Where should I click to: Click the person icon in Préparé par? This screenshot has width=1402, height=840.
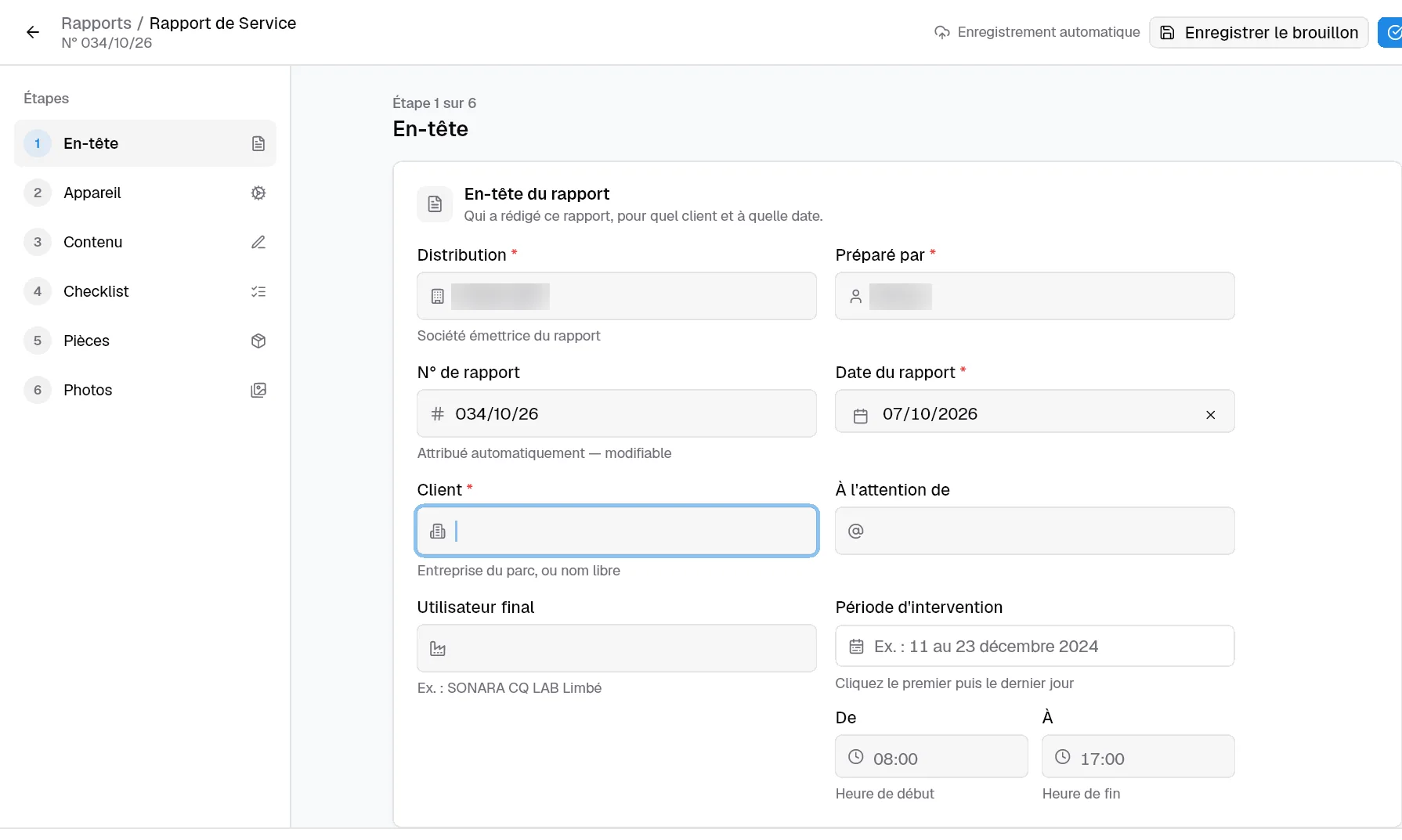[856, 297]
